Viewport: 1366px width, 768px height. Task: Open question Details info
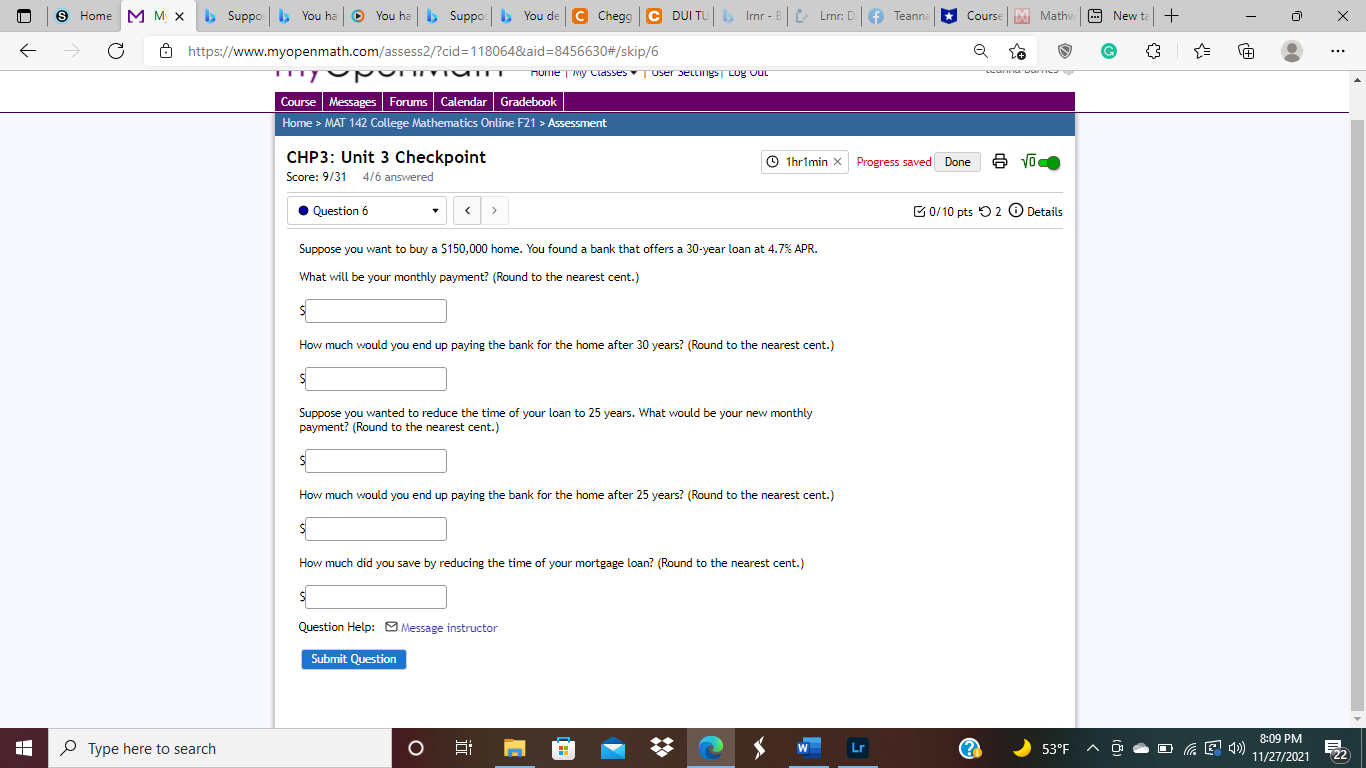coord(1036,211)
